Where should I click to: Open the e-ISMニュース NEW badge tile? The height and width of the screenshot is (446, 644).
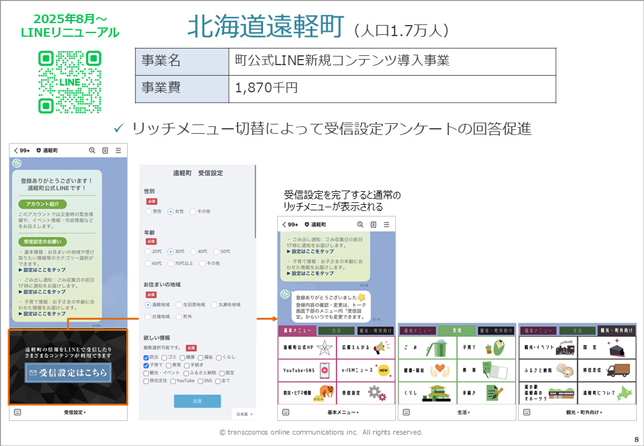[x=366, y=370]
